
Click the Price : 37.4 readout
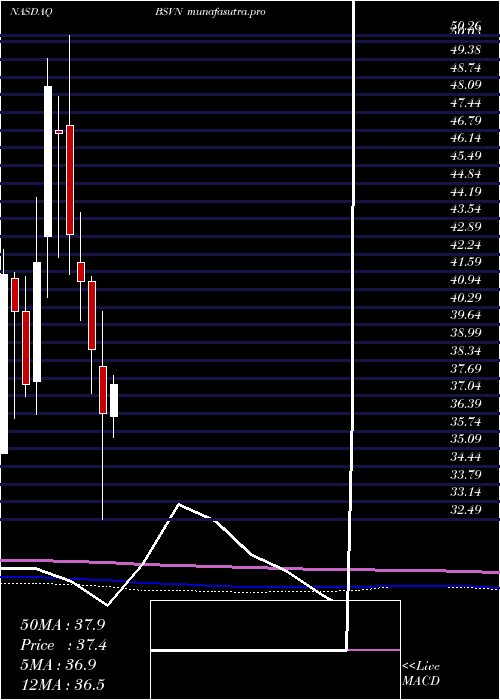63,645
